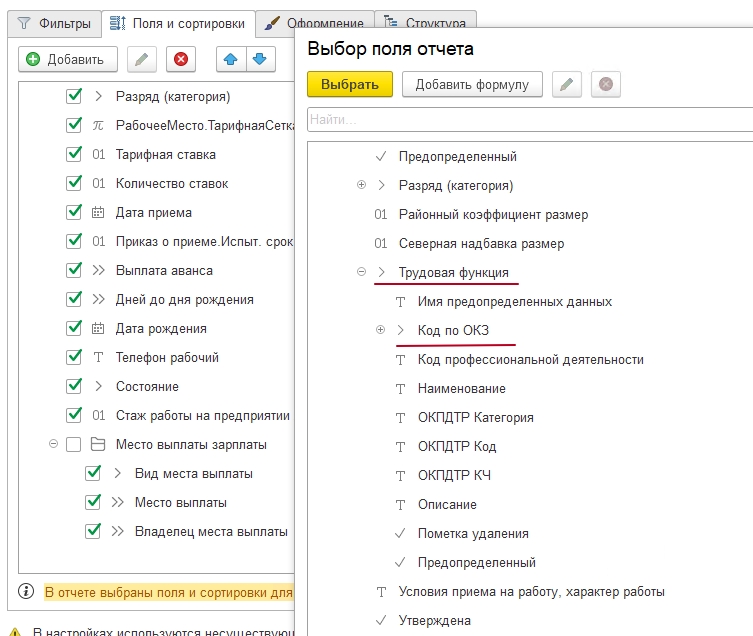Select Трудовая функция field
Screen dimensions: 753x636
click(453, 272)
